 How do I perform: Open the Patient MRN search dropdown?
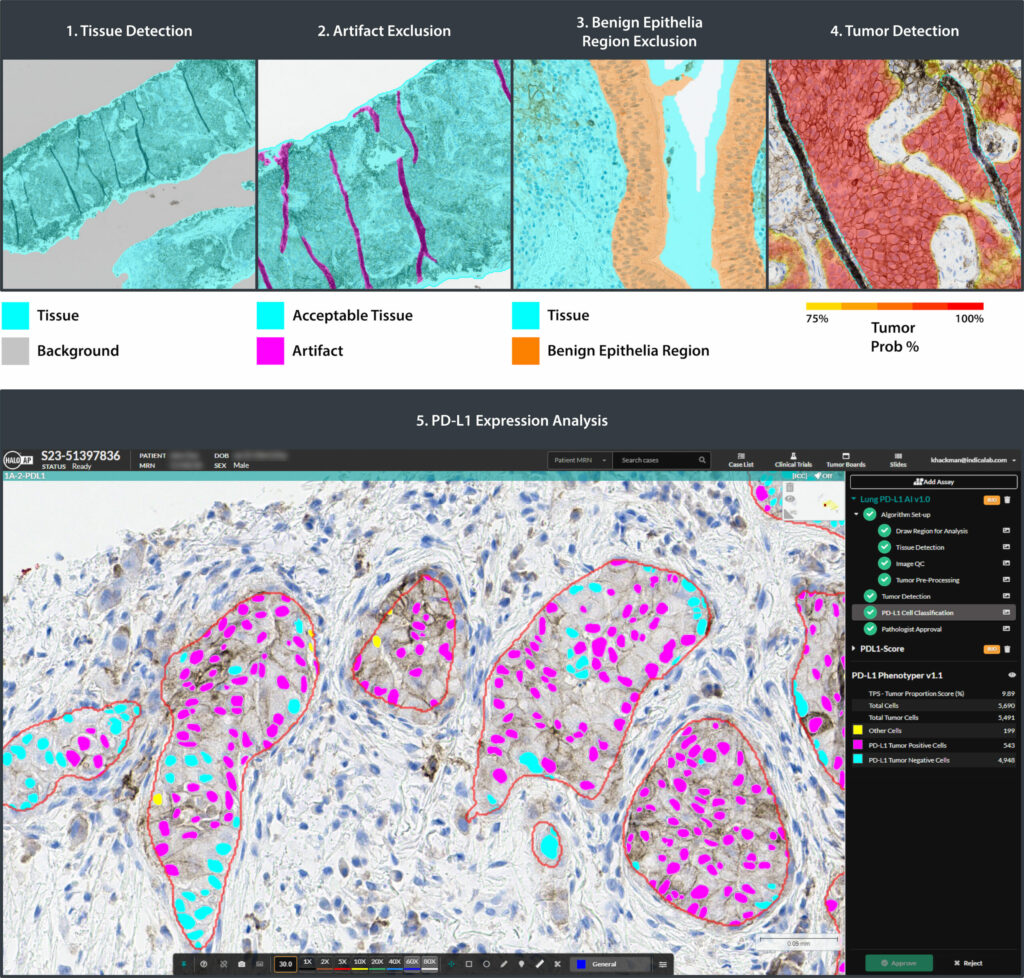coord(578,460)
